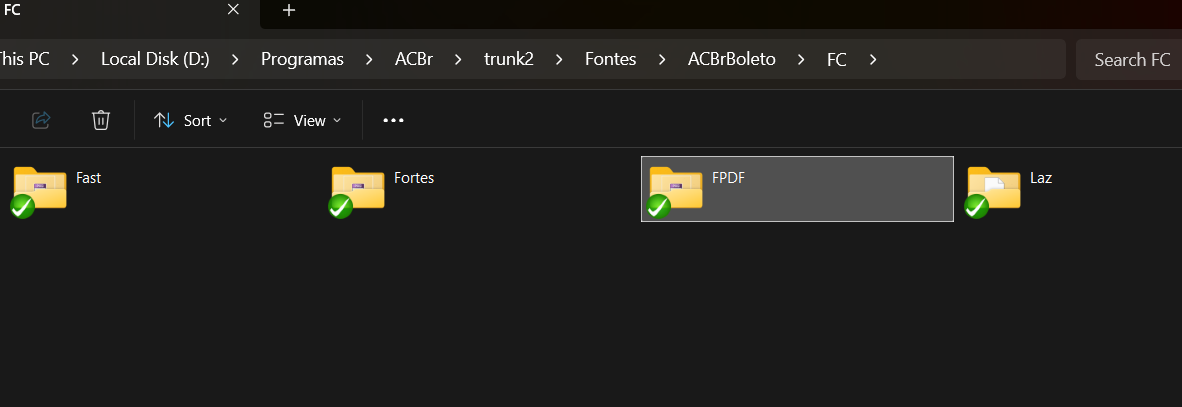Open a new tab with plus icon
Viewport: 1182px width, 407px height.
(x=289, y=11)
